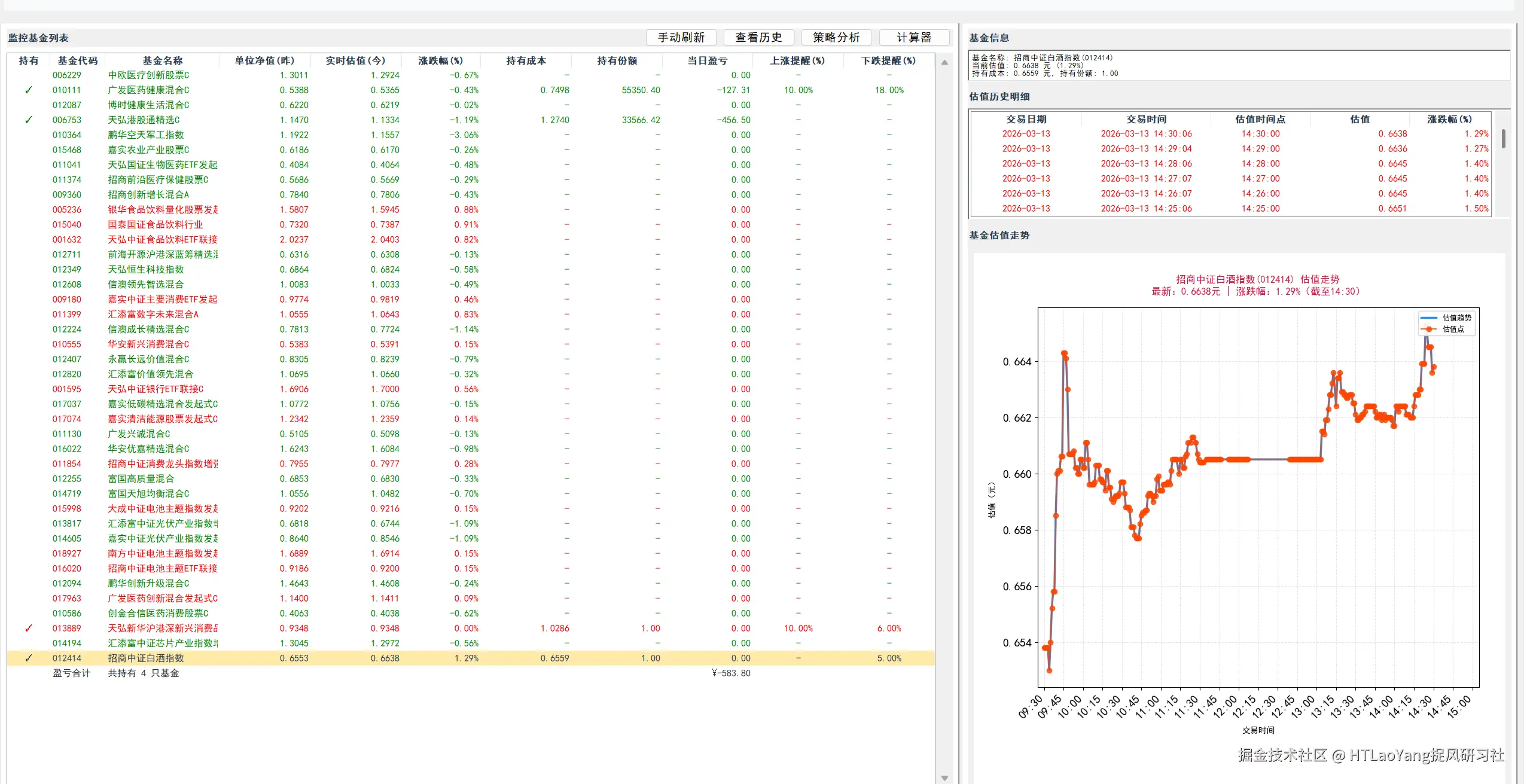Toggle holding checkmark for fund 012414
This screenshot has height=784, width=1524.
click(28, 658)
